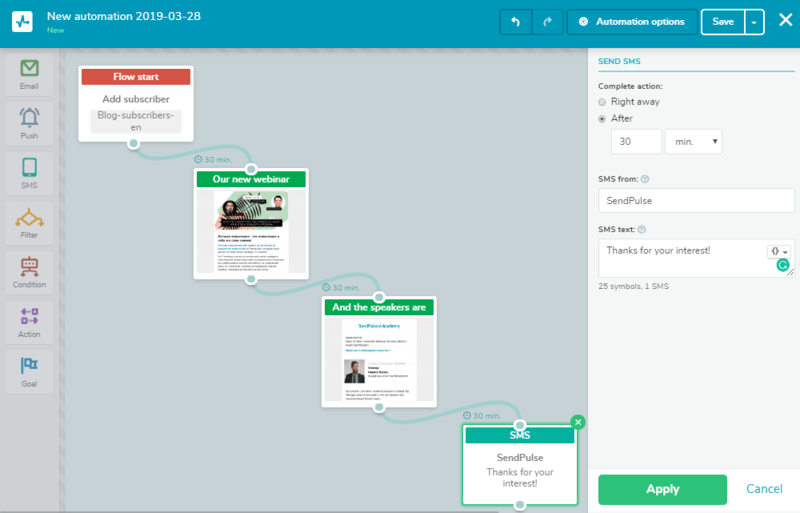Pick the SMS block from sidebar
Viewport: 800px width, 513px height.
[29, 171]
